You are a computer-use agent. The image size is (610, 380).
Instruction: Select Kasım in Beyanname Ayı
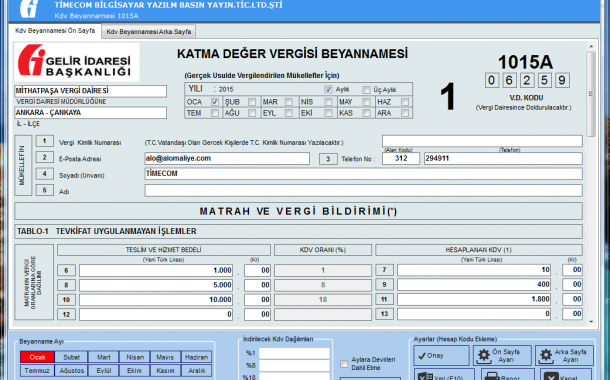pyautogui.click(x=165, y=370)
